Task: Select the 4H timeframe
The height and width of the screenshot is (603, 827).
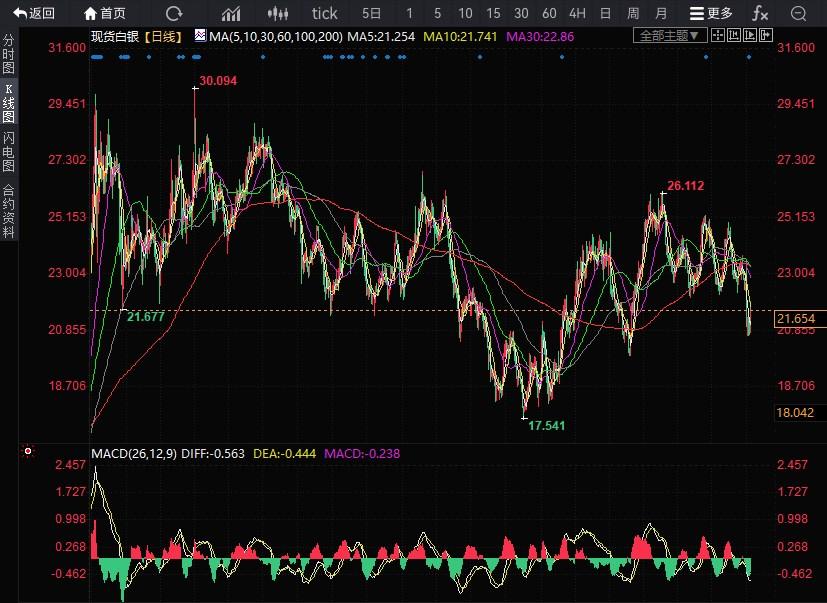Action: tap(577, 13)
